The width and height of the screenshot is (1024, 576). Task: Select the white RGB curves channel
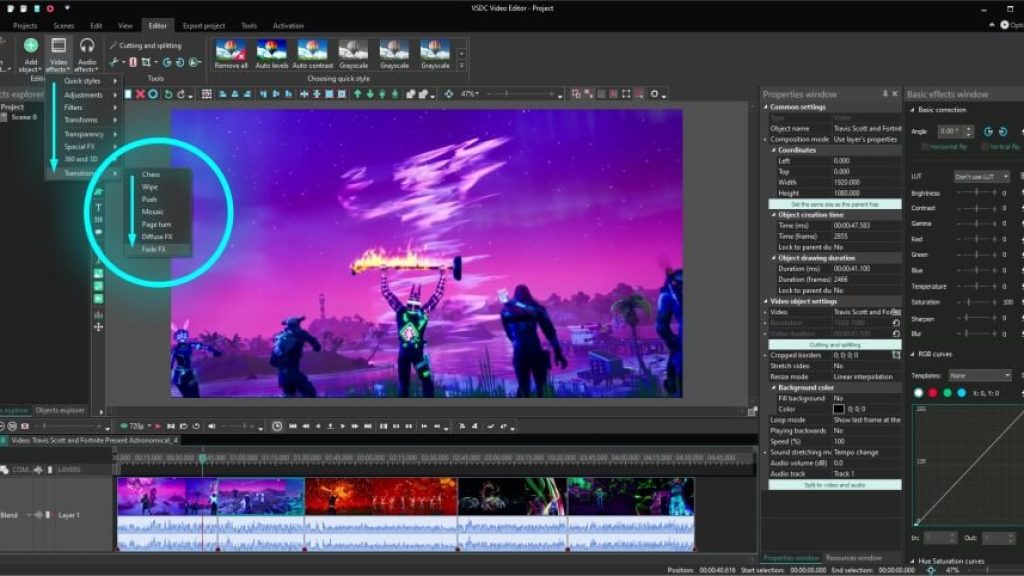pyautogui.click(x=918, y=393)
